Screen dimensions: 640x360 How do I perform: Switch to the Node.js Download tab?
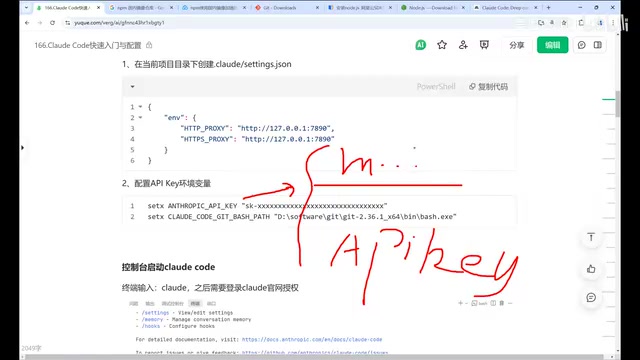click(431, 8)
